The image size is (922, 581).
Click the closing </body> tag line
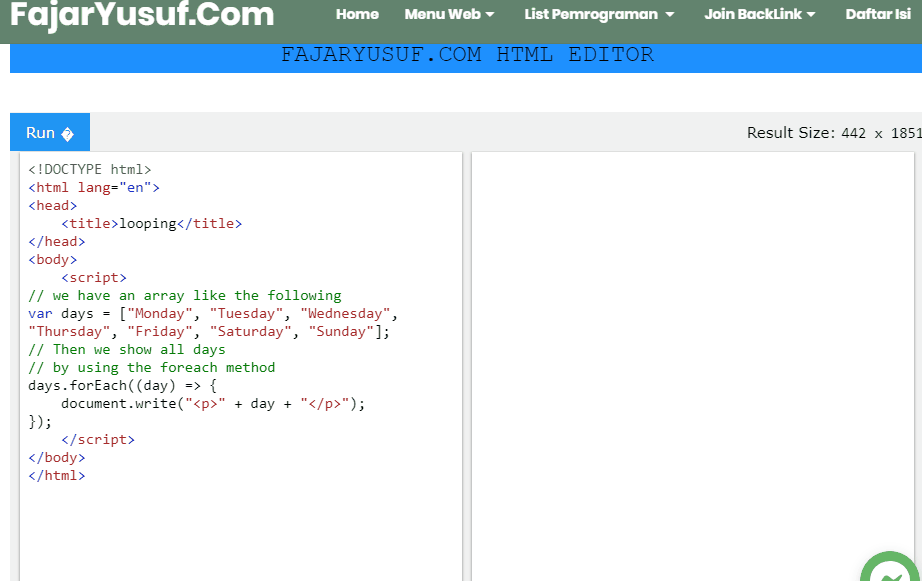coord(56,458)
